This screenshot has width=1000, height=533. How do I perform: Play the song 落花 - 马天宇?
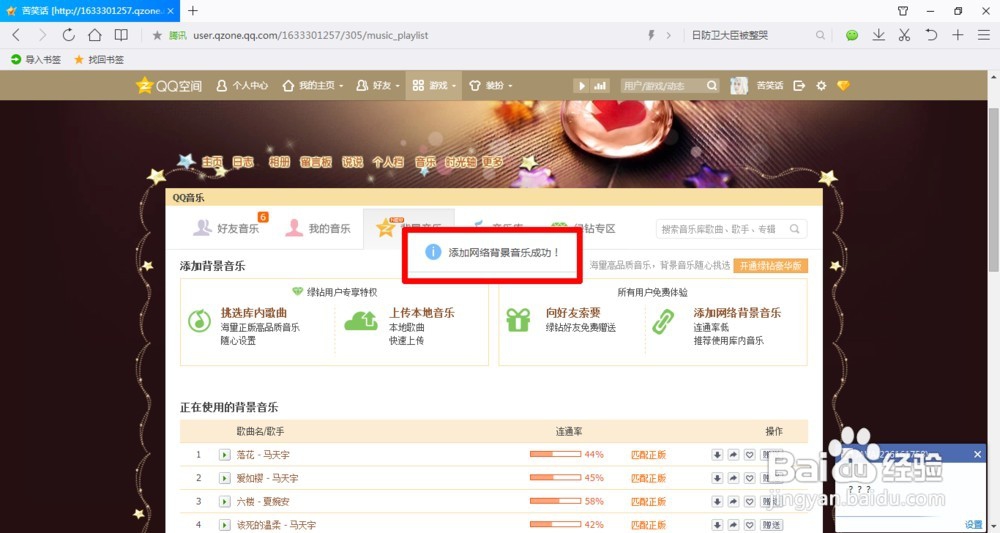point(224,455)
